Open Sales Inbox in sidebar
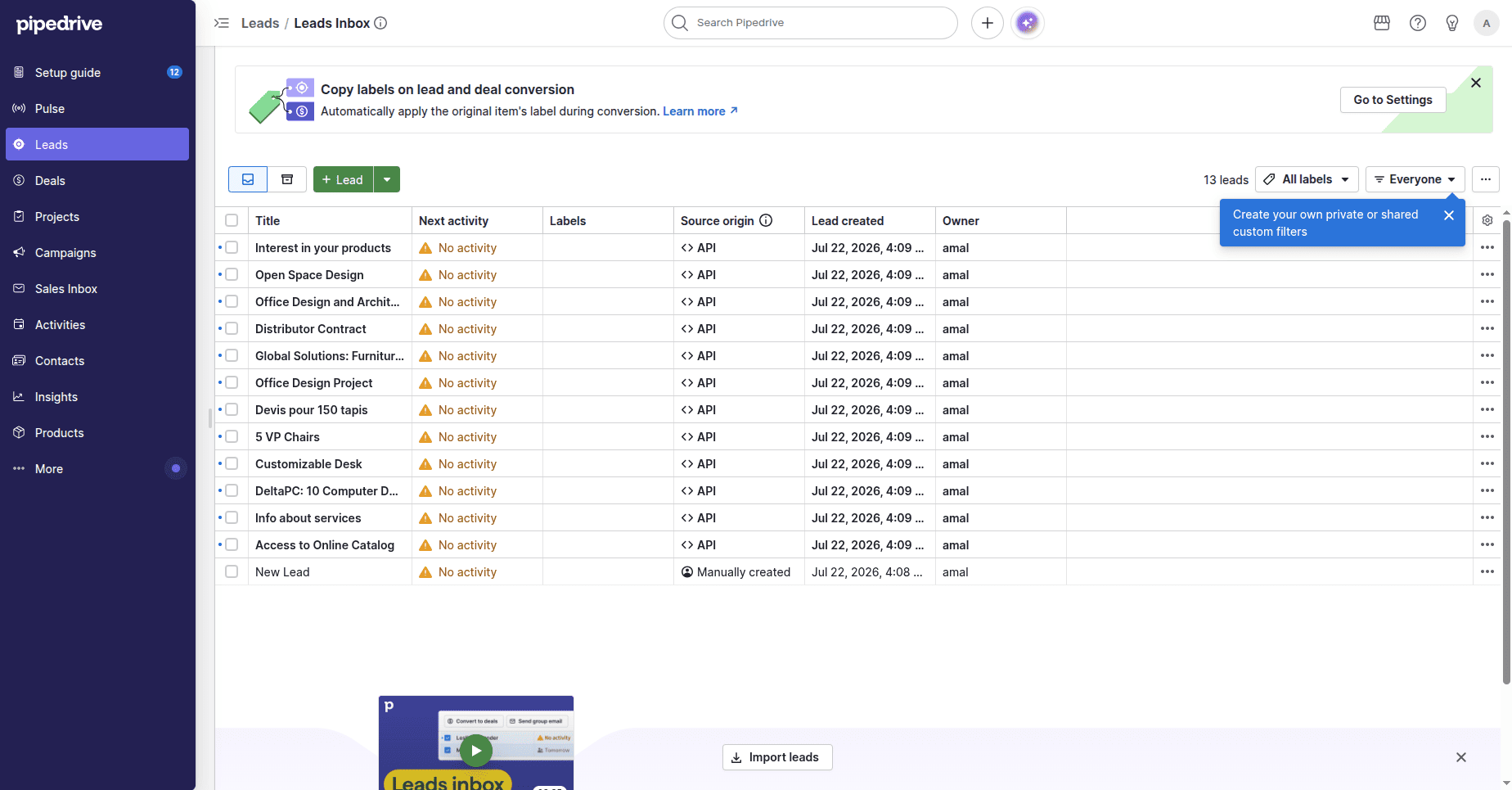 coord(97,288)
